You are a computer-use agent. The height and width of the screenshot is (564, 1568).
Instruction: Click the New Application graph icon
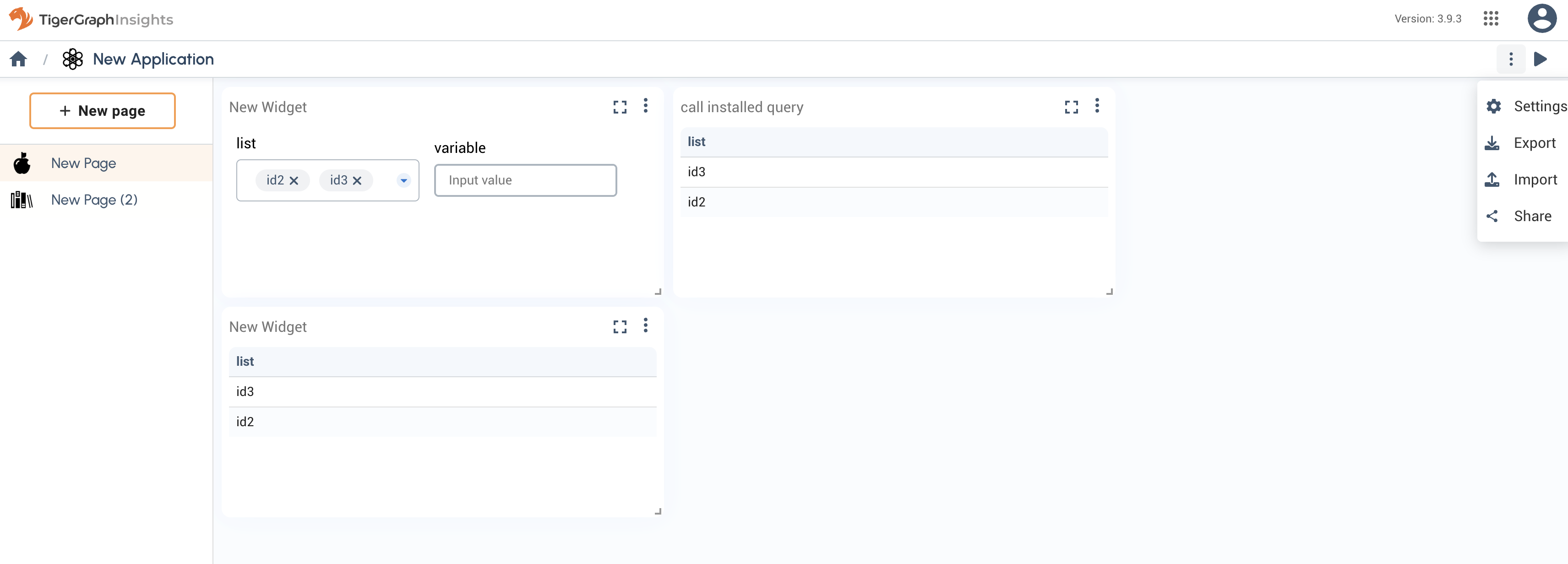[x=72, y=59]
